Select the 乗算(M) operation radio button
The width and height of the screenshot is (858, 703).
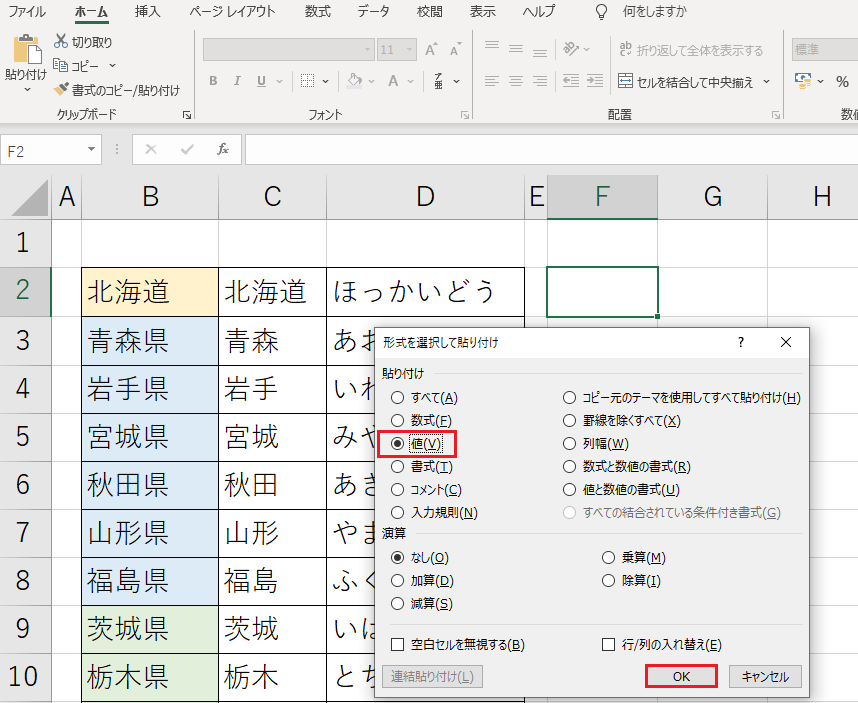(x=608, y=557)
